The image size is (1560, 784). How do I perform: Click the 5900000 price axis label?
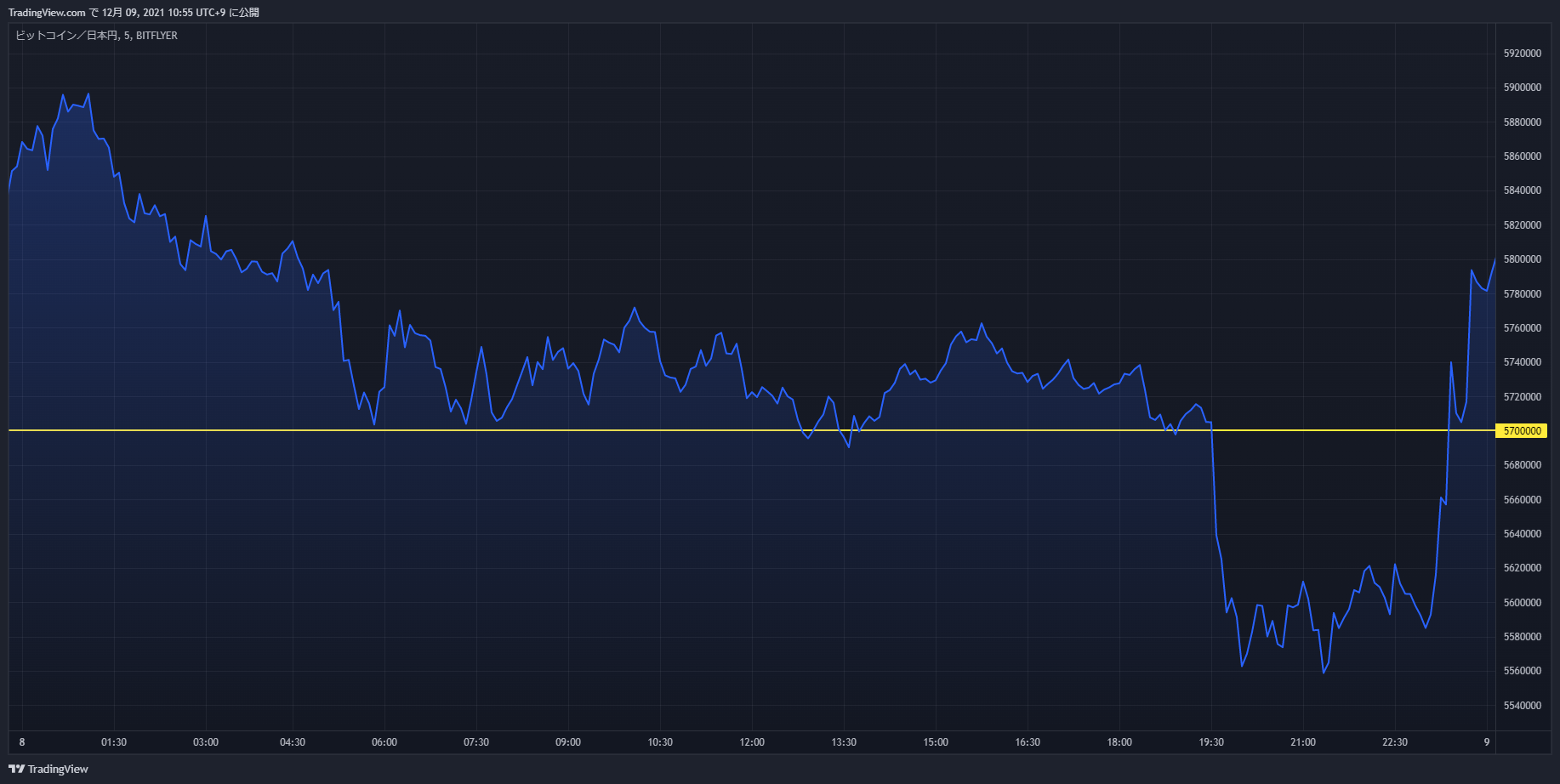point(1523,88)
